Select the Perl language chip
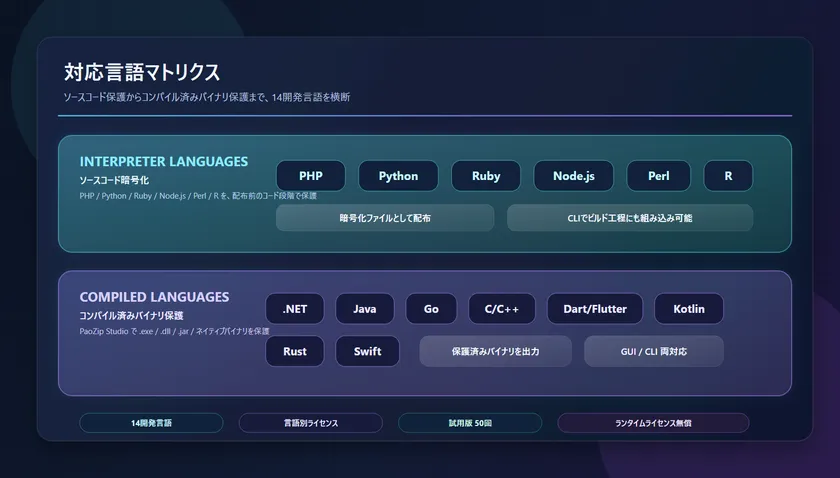 click(658, 176)
